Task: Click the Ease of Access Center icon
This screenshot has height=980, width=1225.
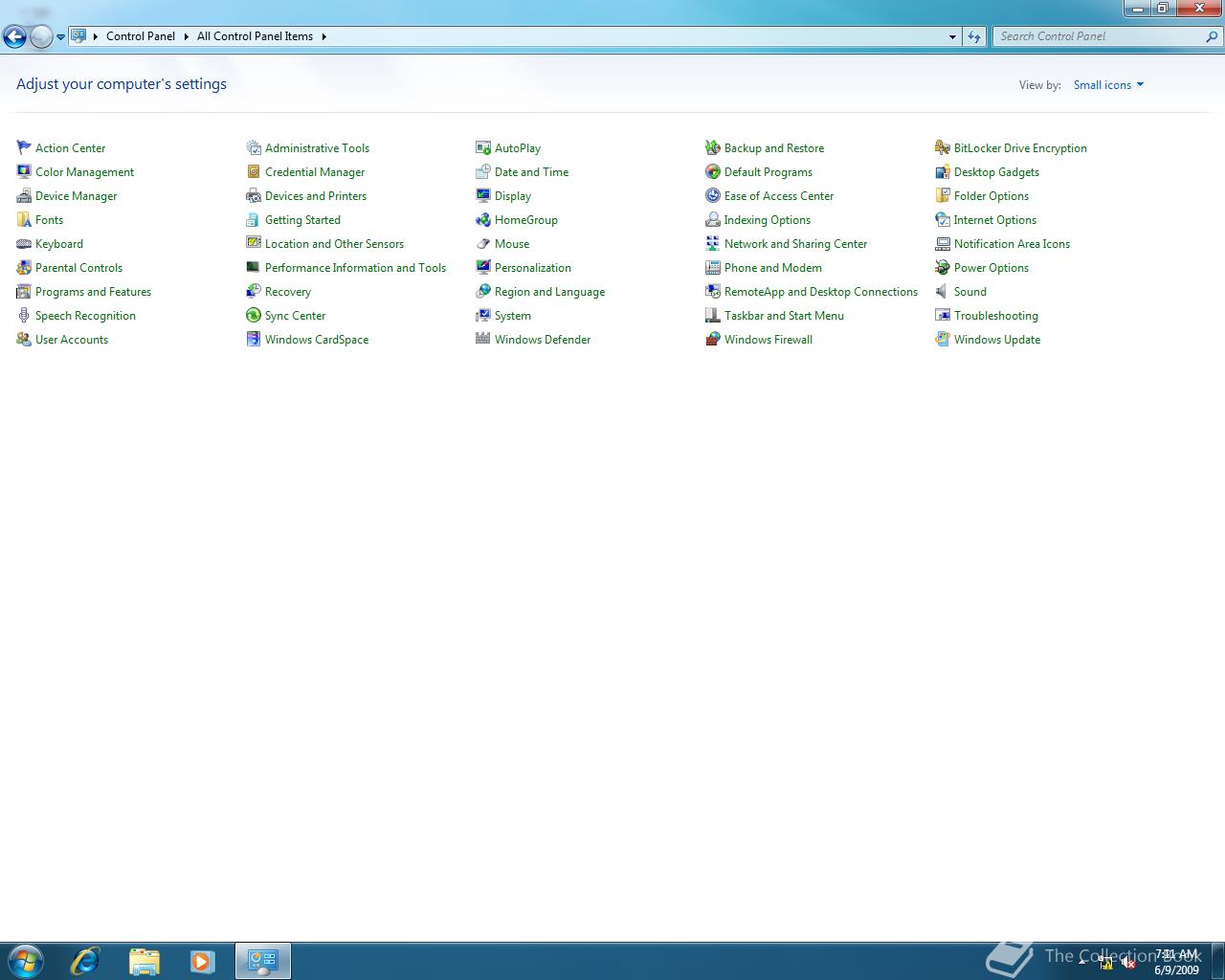Action: coord(713,195)
